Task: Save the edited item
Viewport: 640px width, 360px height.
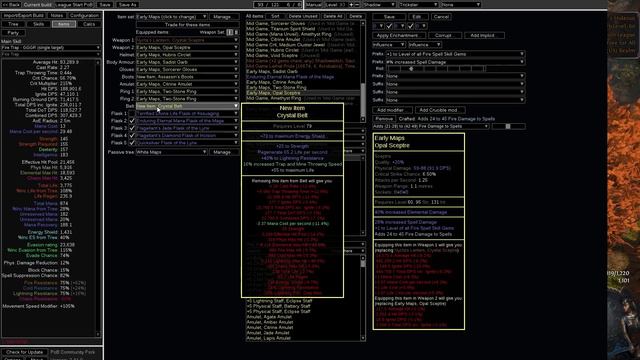Action: (389, 17)
